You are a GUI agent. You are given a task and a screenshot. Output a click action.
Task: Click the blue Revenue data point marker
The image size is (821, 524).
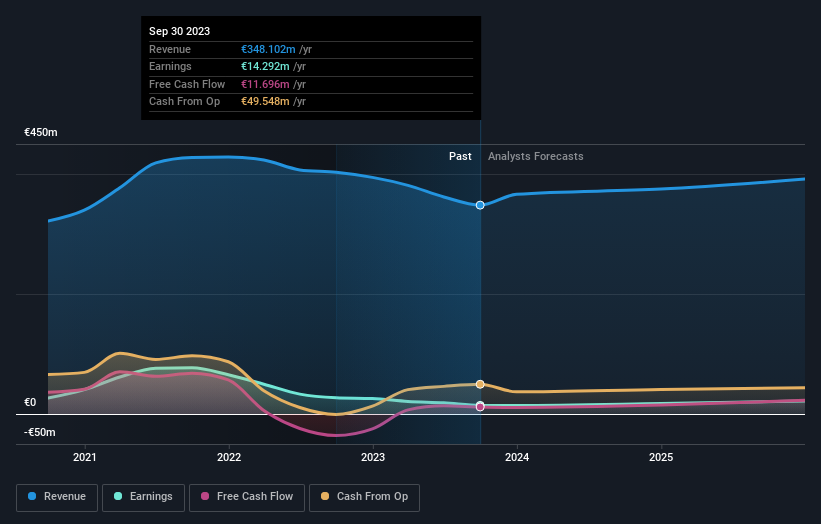coord(480,205)
